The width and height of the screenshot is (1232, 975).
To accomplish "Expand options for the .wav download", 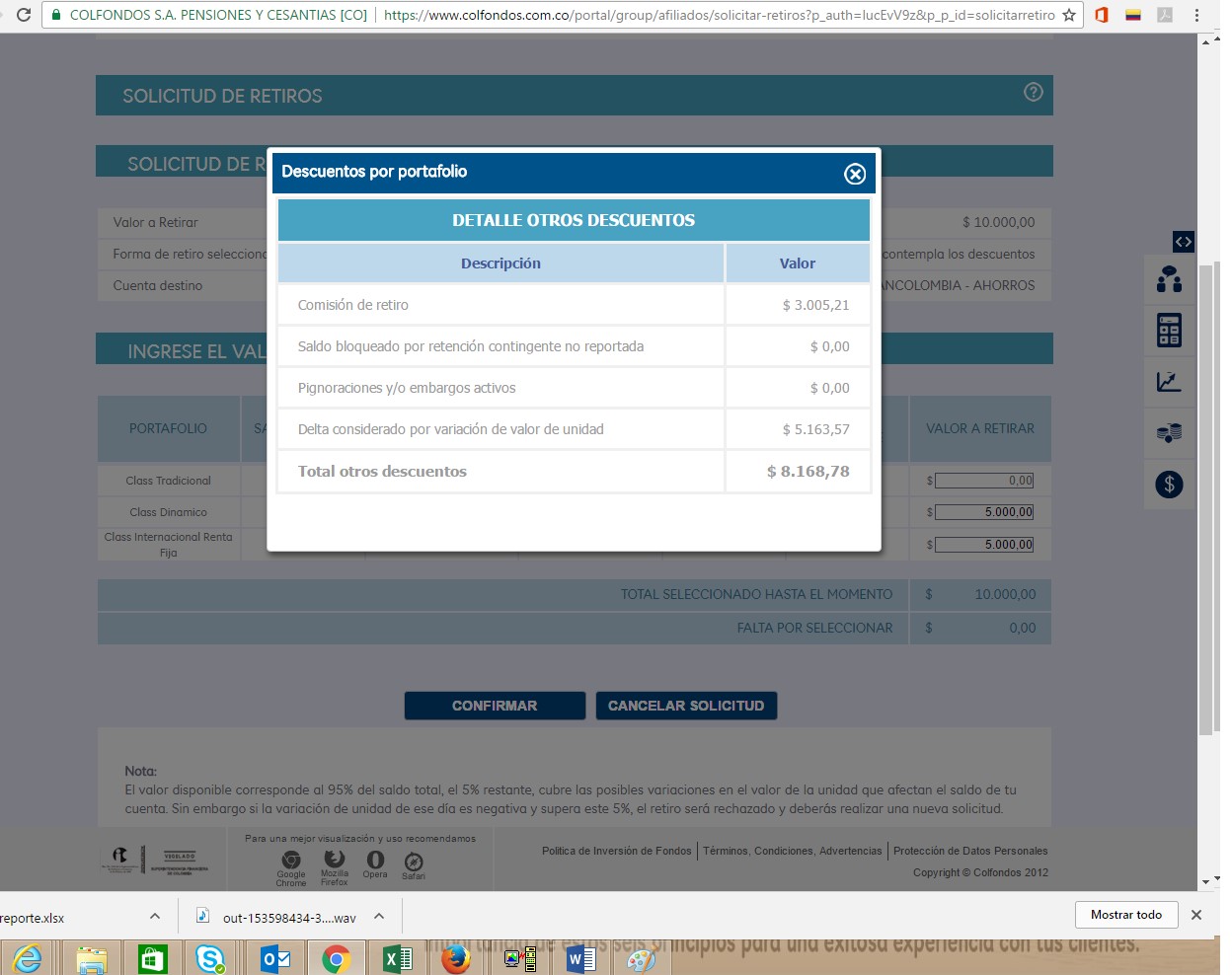I will point(379,917).
